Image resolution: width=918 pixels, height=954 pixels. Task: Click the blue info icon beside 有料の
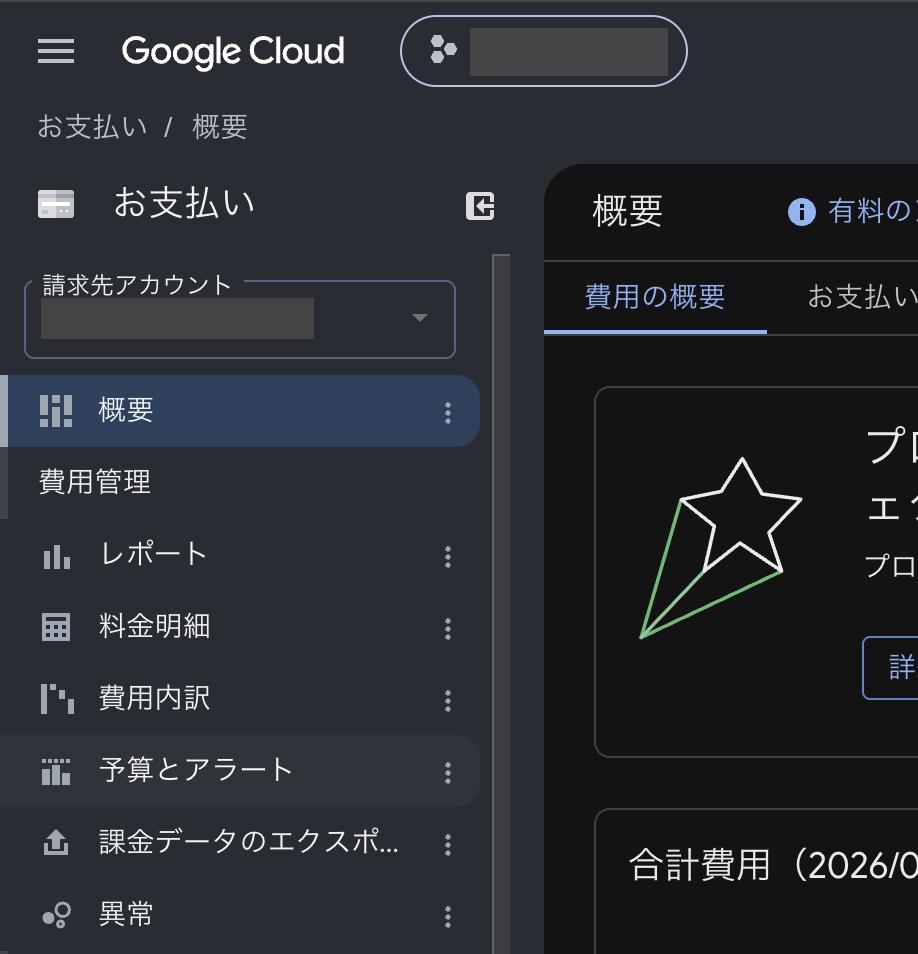click(801, 212)
